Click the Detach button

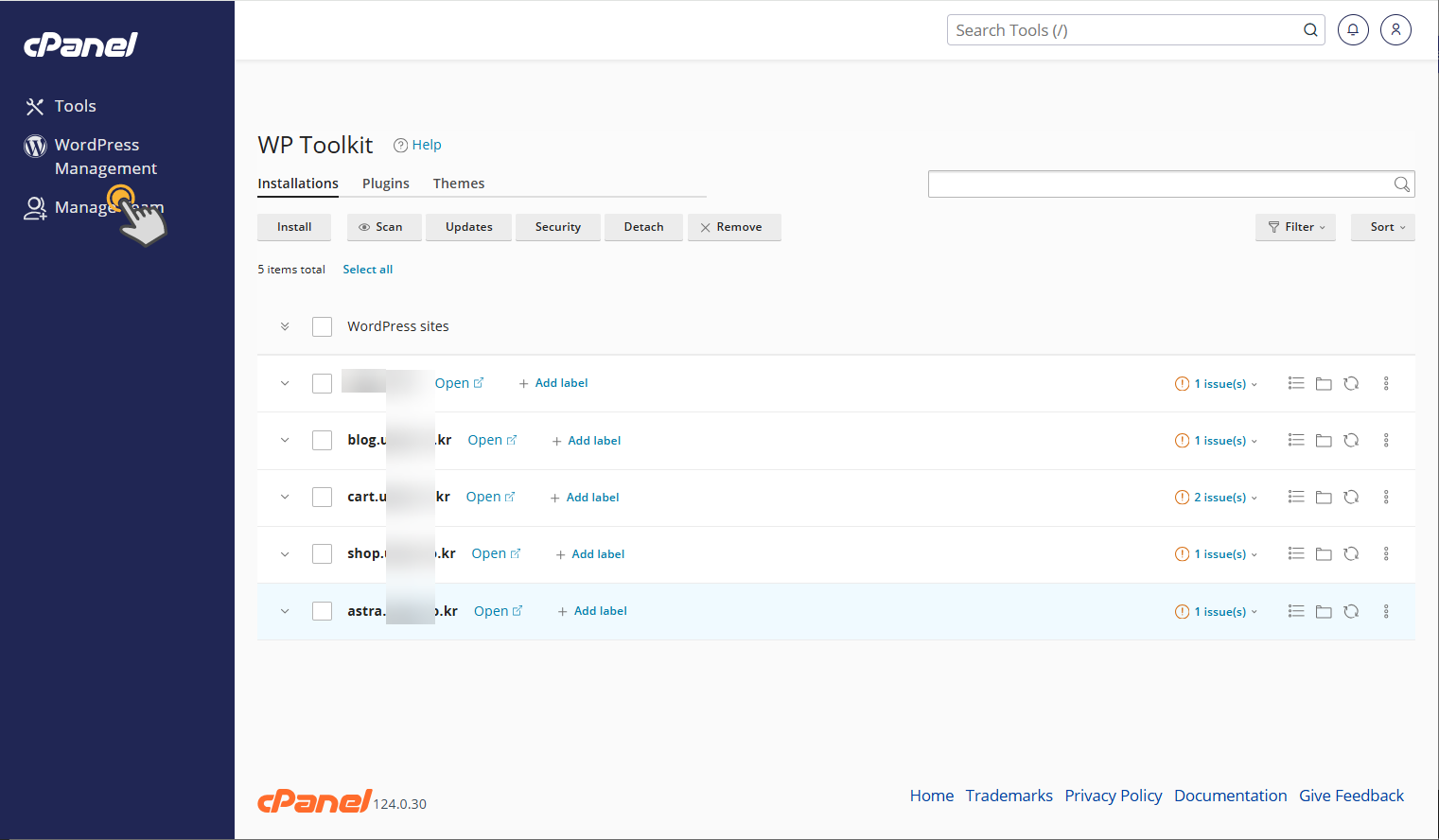pyautogui.click(x=643, y=227)
